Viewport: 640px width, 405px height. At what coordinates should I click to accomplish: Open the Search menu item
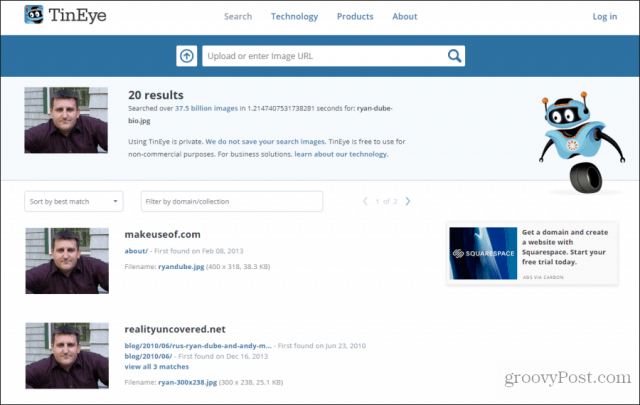tap(238, 16)
